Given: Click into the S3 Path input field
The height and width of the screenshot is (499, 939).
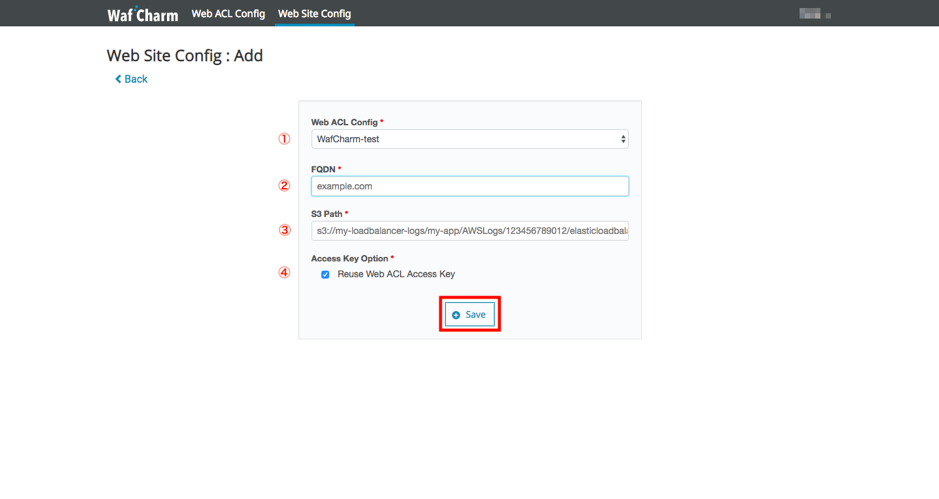Looking at the screenshot, I should [469, 231].
